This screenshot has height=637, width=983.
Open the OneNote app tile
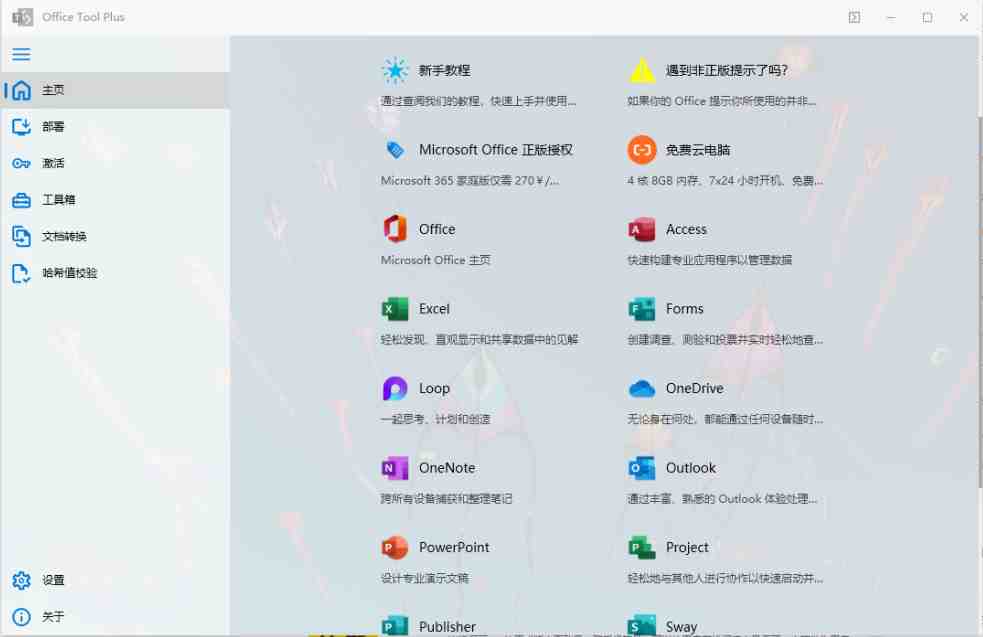click(448, 467)
